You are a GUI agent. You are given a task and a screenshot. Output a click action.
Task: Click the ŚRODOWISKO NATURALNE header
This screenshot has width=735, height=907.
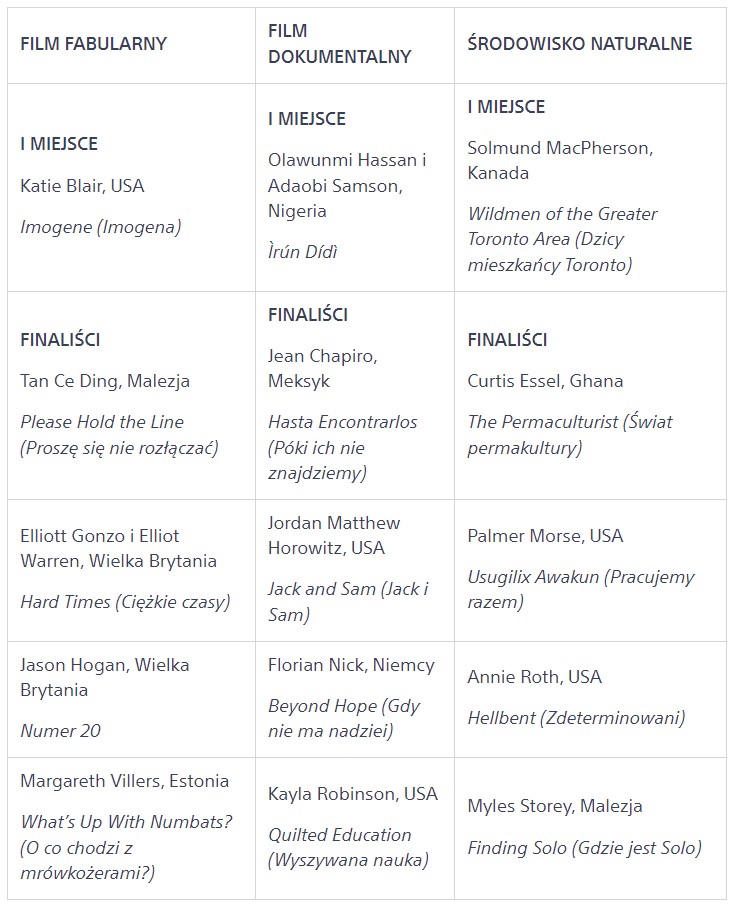(x=579, y=44)
